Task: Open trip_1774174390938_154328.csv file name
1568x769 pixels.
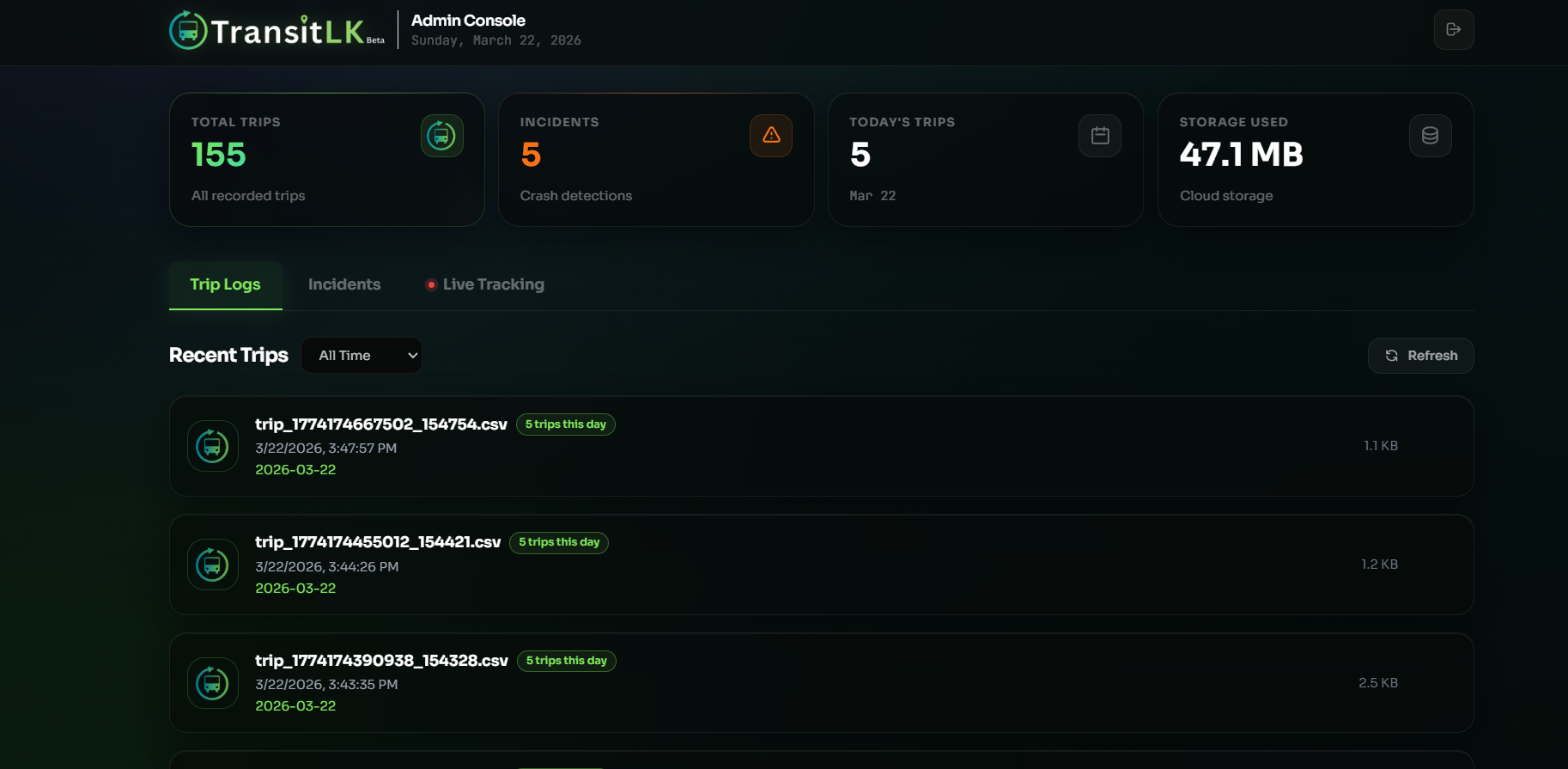Action: point(381,661)
